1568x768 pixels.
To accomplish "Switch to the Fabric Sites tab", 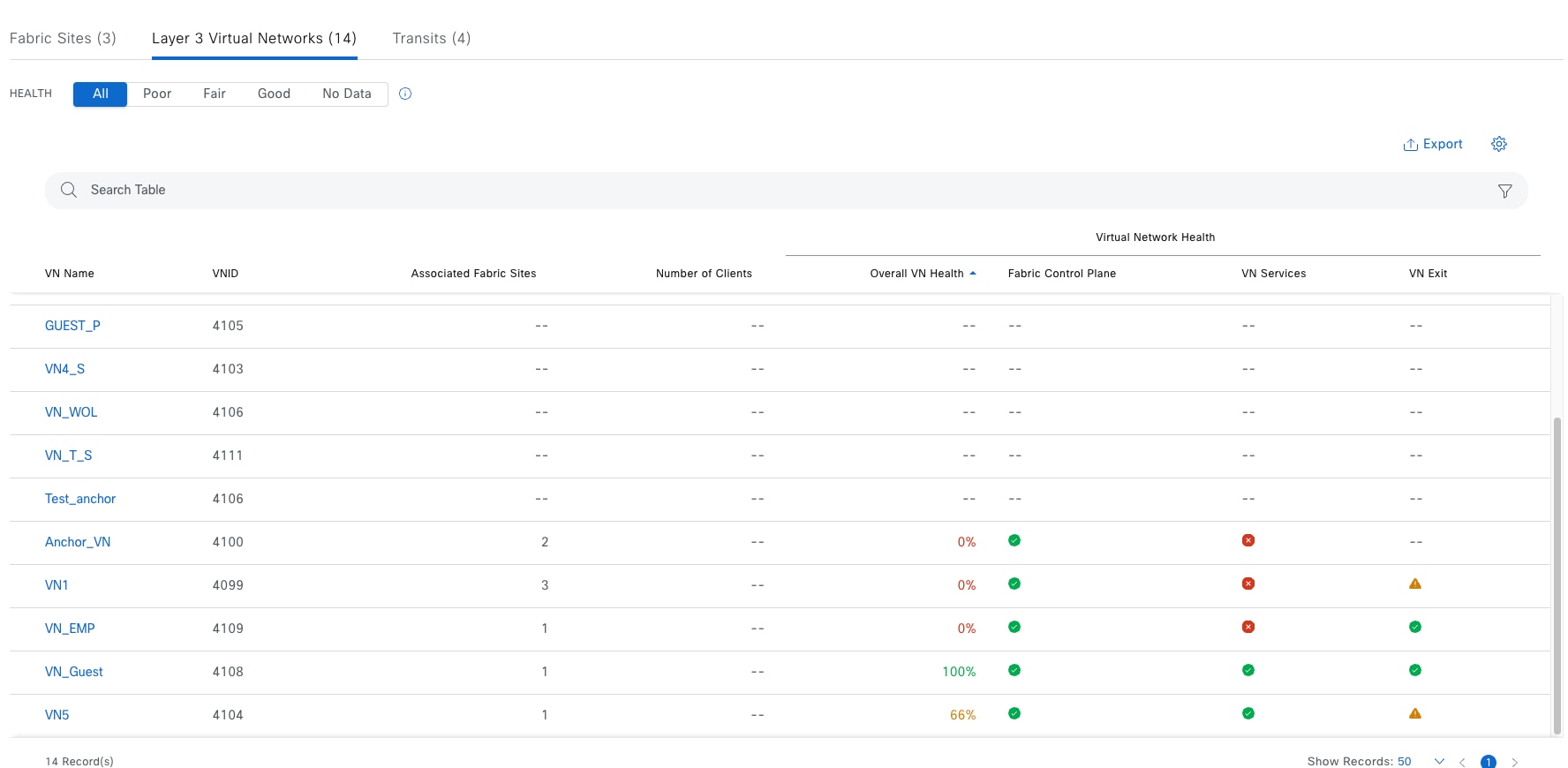I will click(63, 39).
